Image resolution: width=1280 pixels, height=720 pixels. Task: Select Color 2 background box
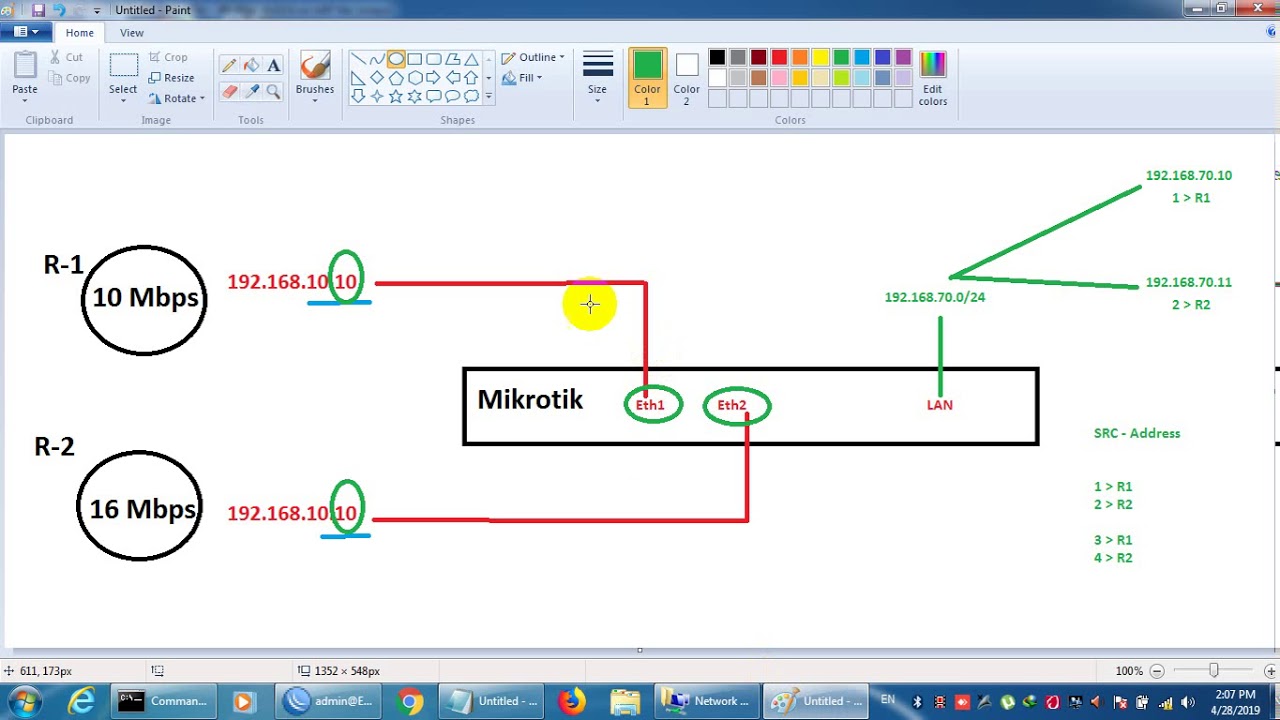pos(686,78)
